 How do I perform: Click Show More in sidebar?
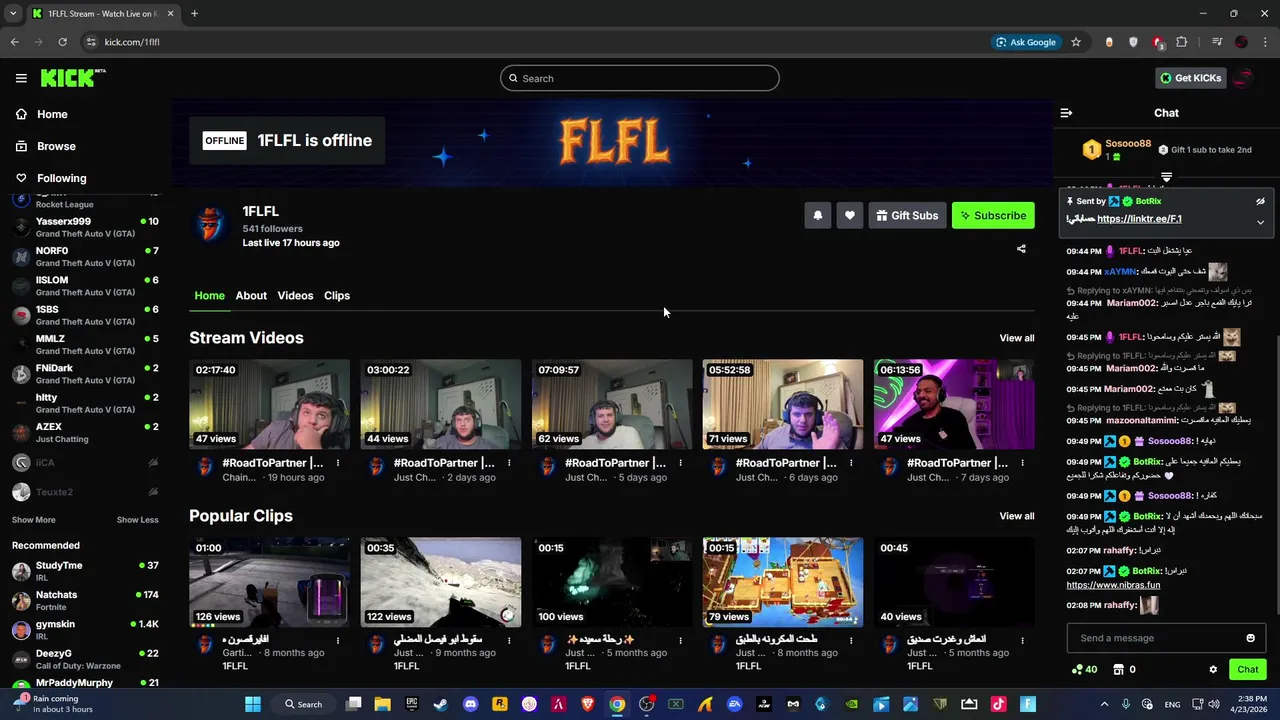(x=33, y=520)
